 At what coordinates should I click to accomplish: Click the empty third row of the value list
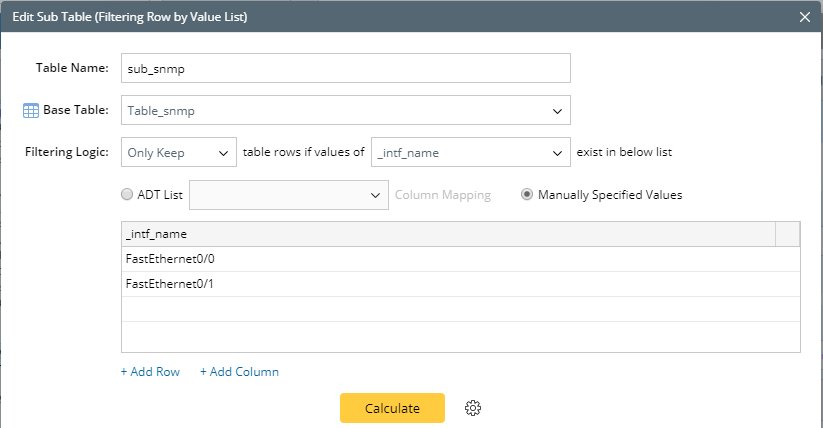(x=448, y=309)
